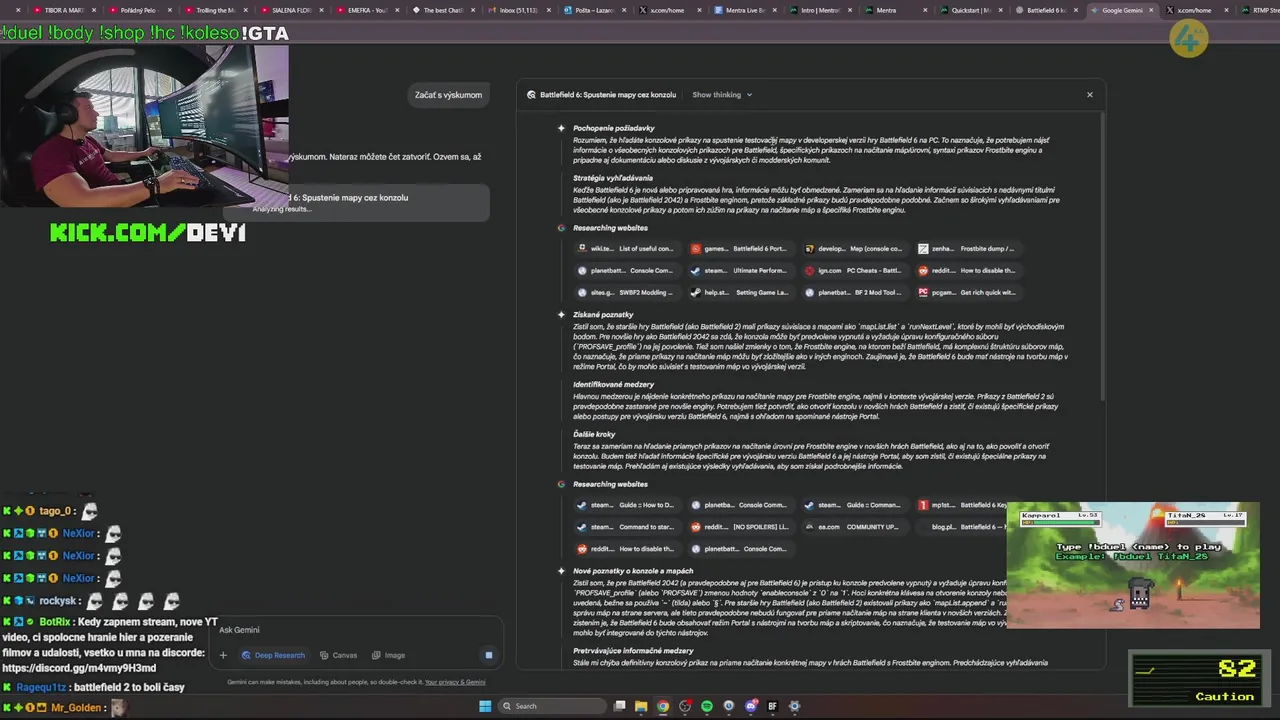Open Chrome from the Windows taskbar
The height and width of the screenshot is (720, 1280).
point(663,706)
